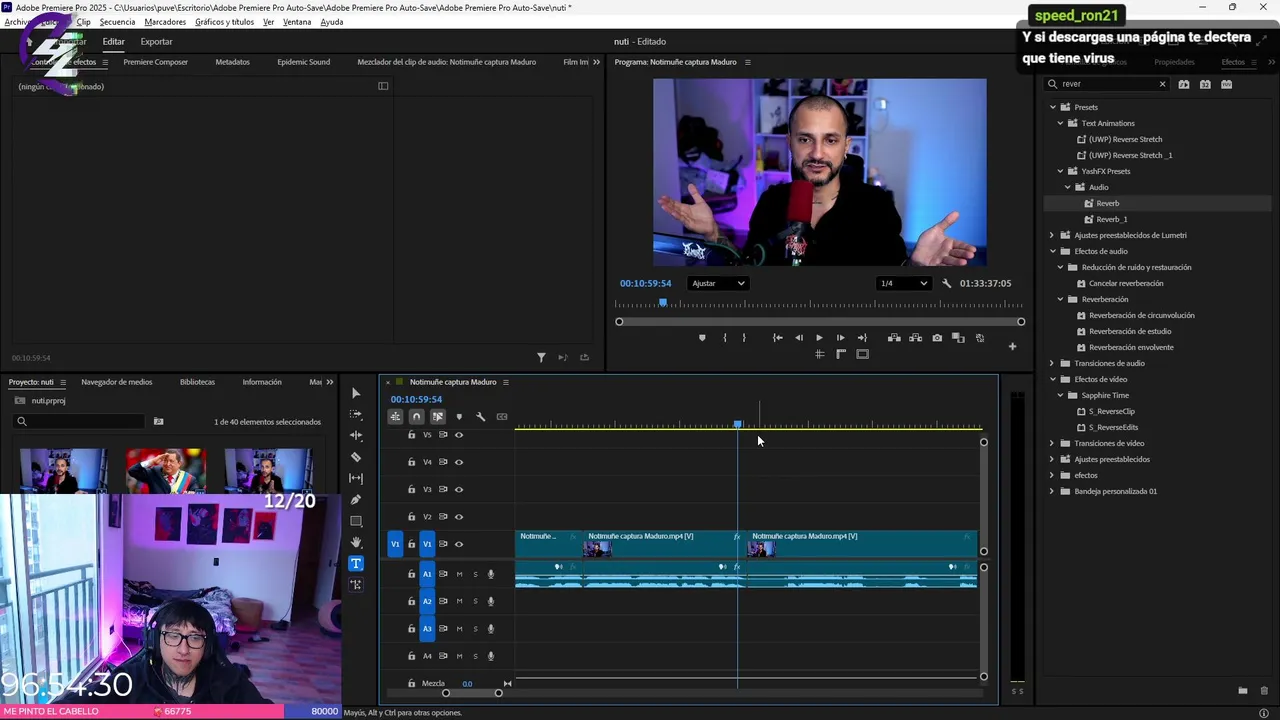Step back one frame
Screen dimensions: 1280x720
click(798, 338)
